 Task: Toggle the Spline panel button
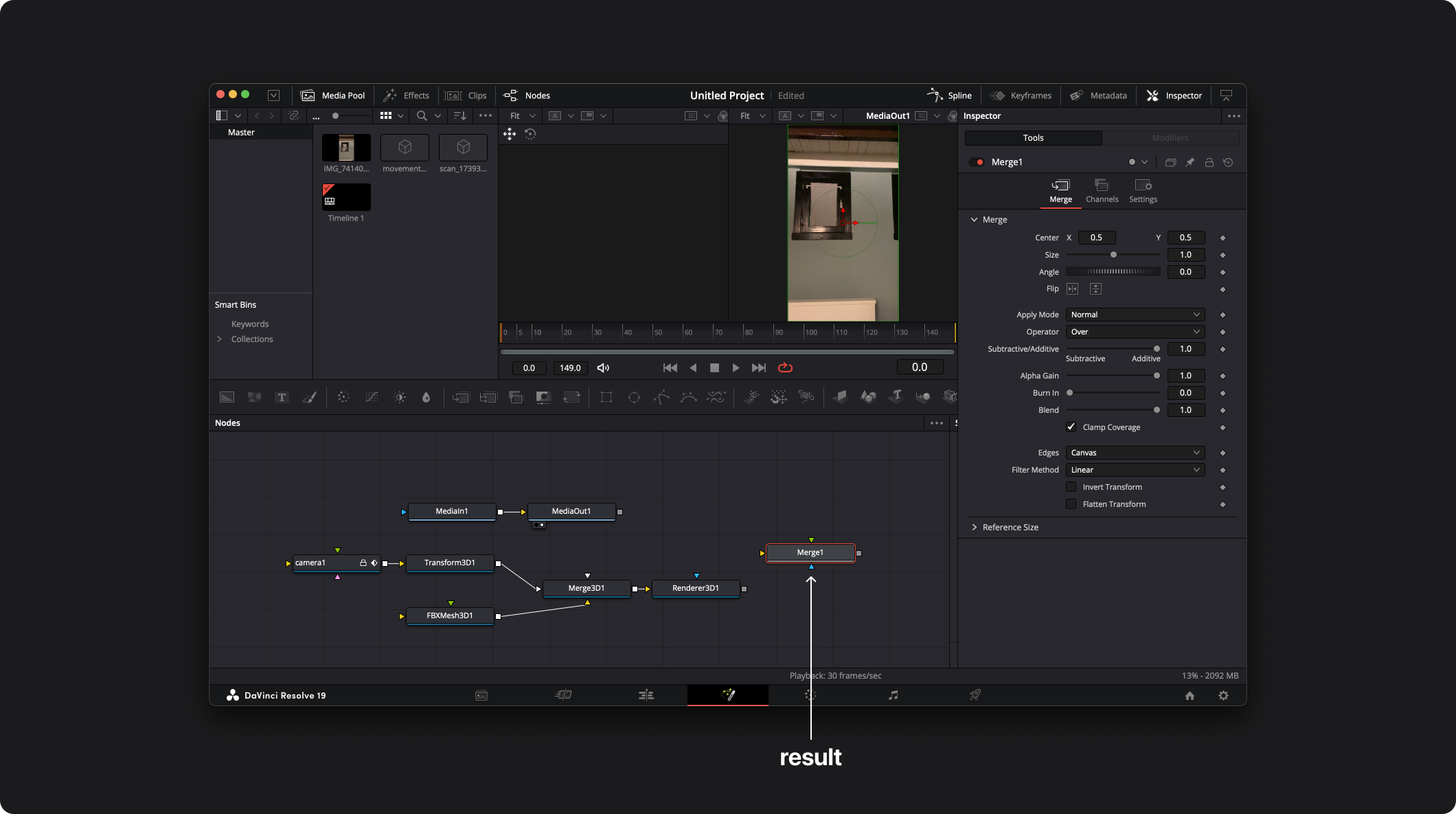point(950,95)
